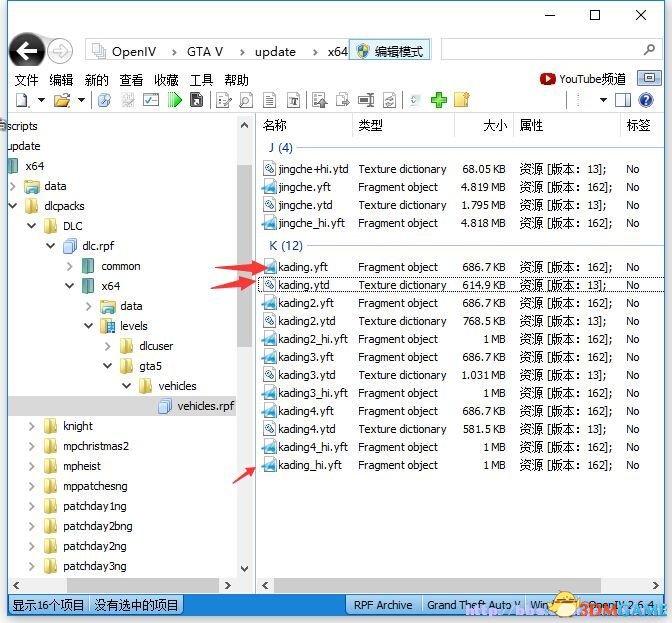Screen dimensions: 672x623
Task: Click the jingche.yft file icon
Action: coord(269,187)
